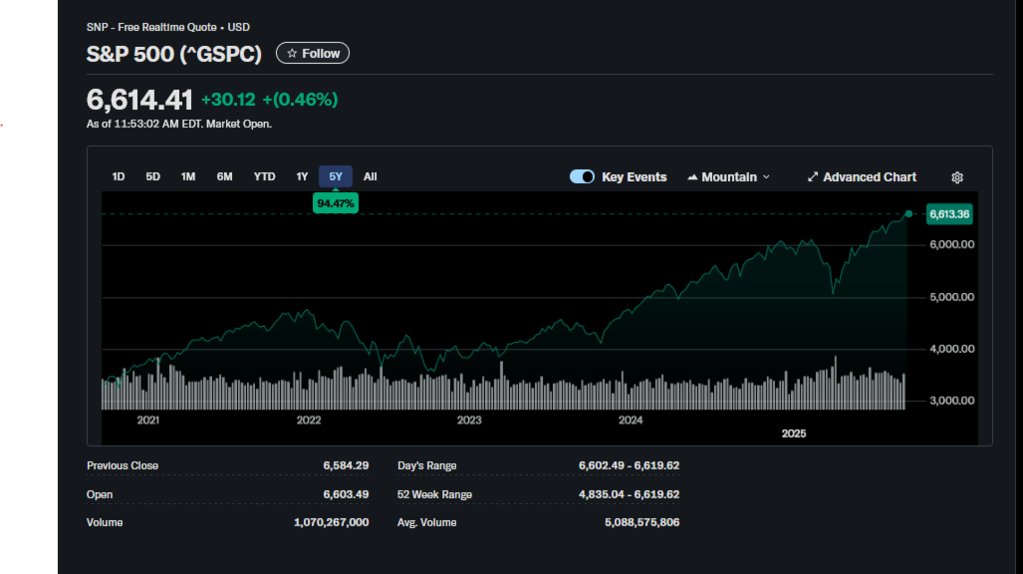Click the latest price dot on chart
Viewport: 1023px width, 574px height.
[908, 214]
